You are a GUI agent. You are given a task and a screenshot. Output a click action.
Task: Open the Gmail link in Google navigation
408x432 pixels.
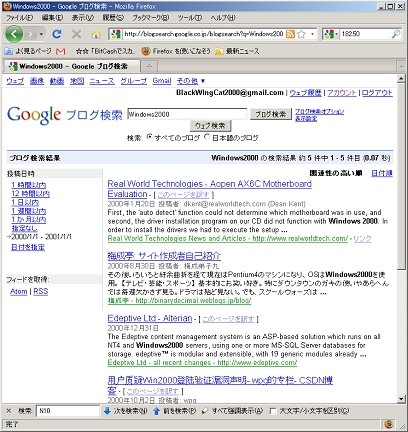click(162, 81)
